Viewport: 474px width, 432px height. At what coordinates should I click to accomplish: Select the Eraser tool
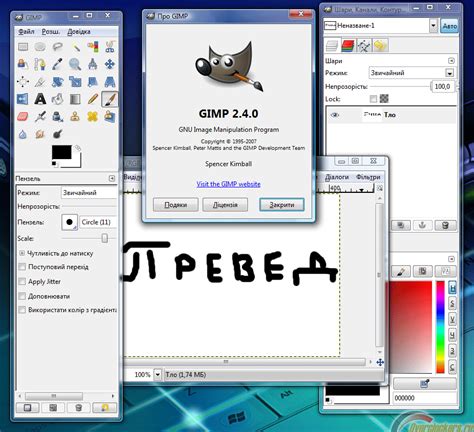pyautogui.click(x=23, y=116)
